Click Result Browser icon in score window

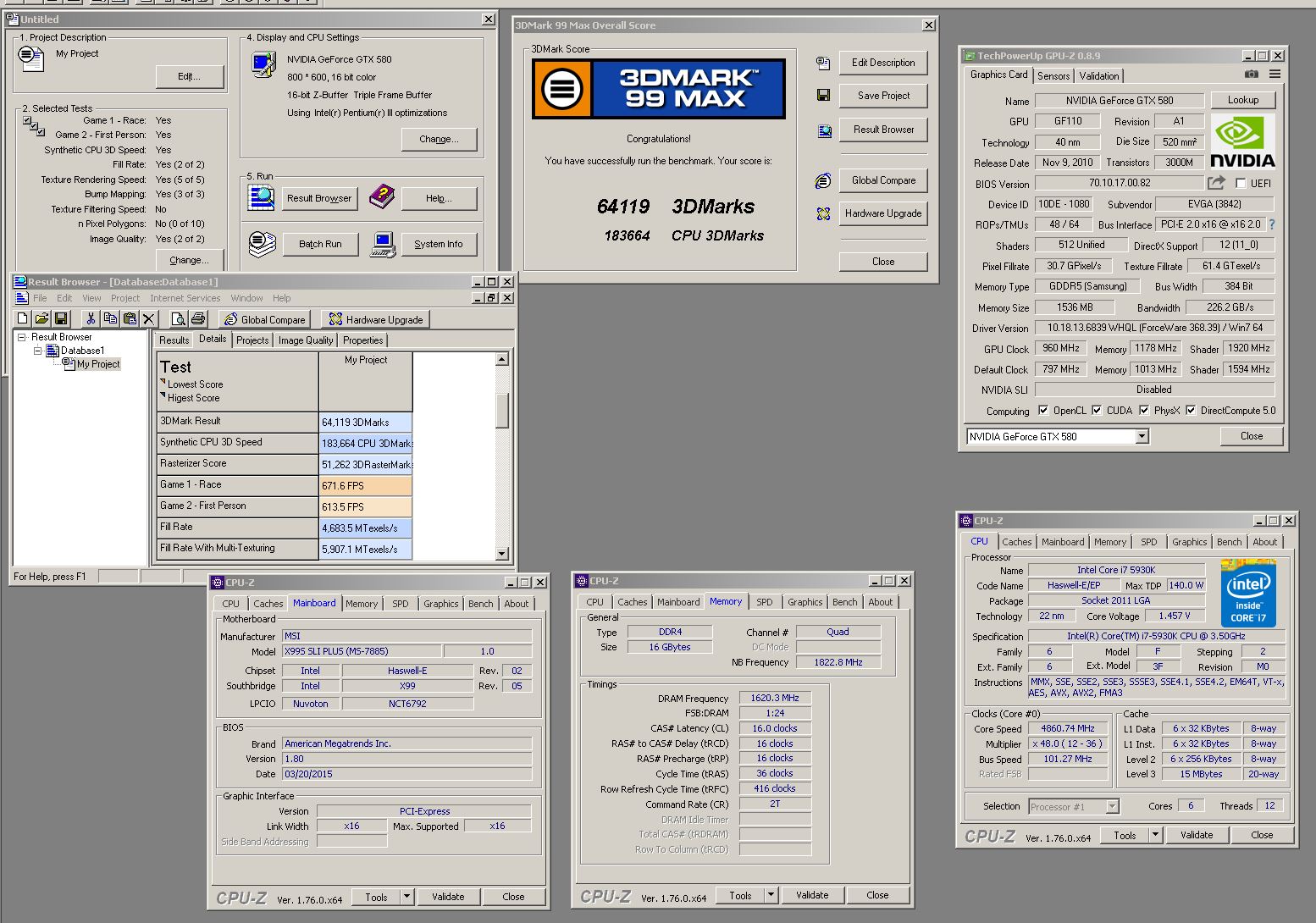(823, 130)
